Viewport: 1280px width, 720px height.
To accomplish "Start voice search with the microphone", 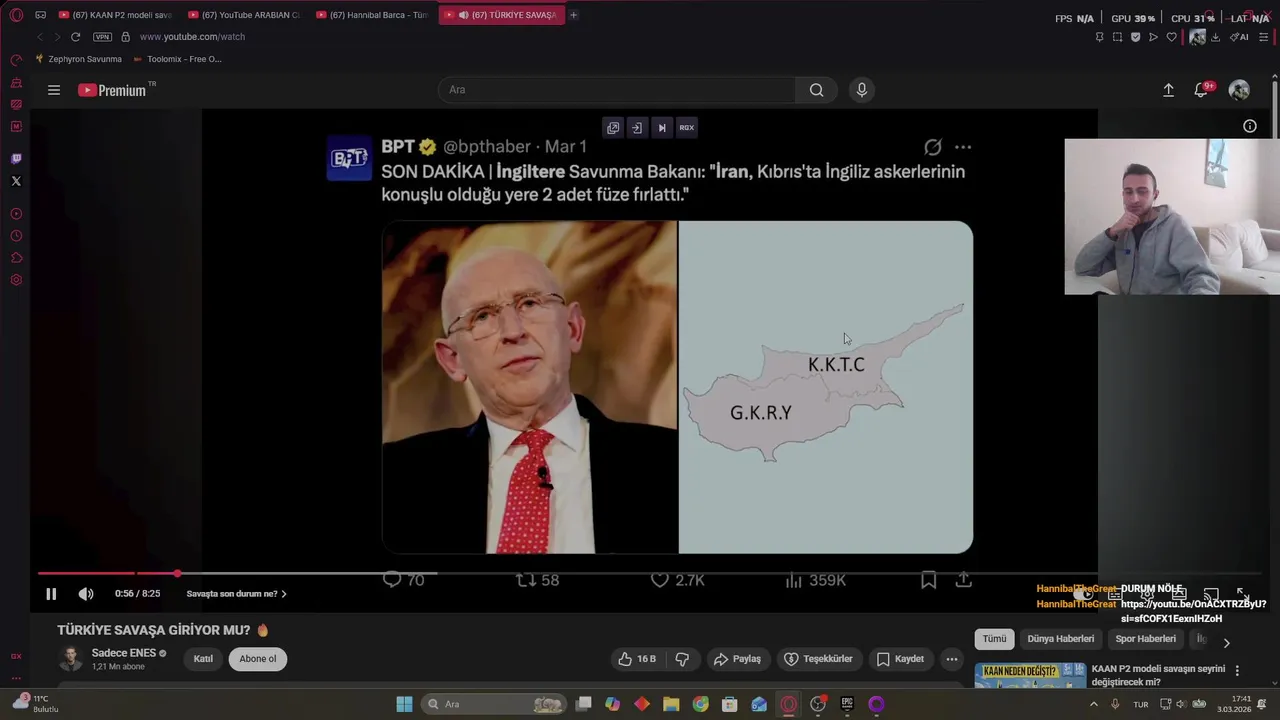I will click(862, 90).
